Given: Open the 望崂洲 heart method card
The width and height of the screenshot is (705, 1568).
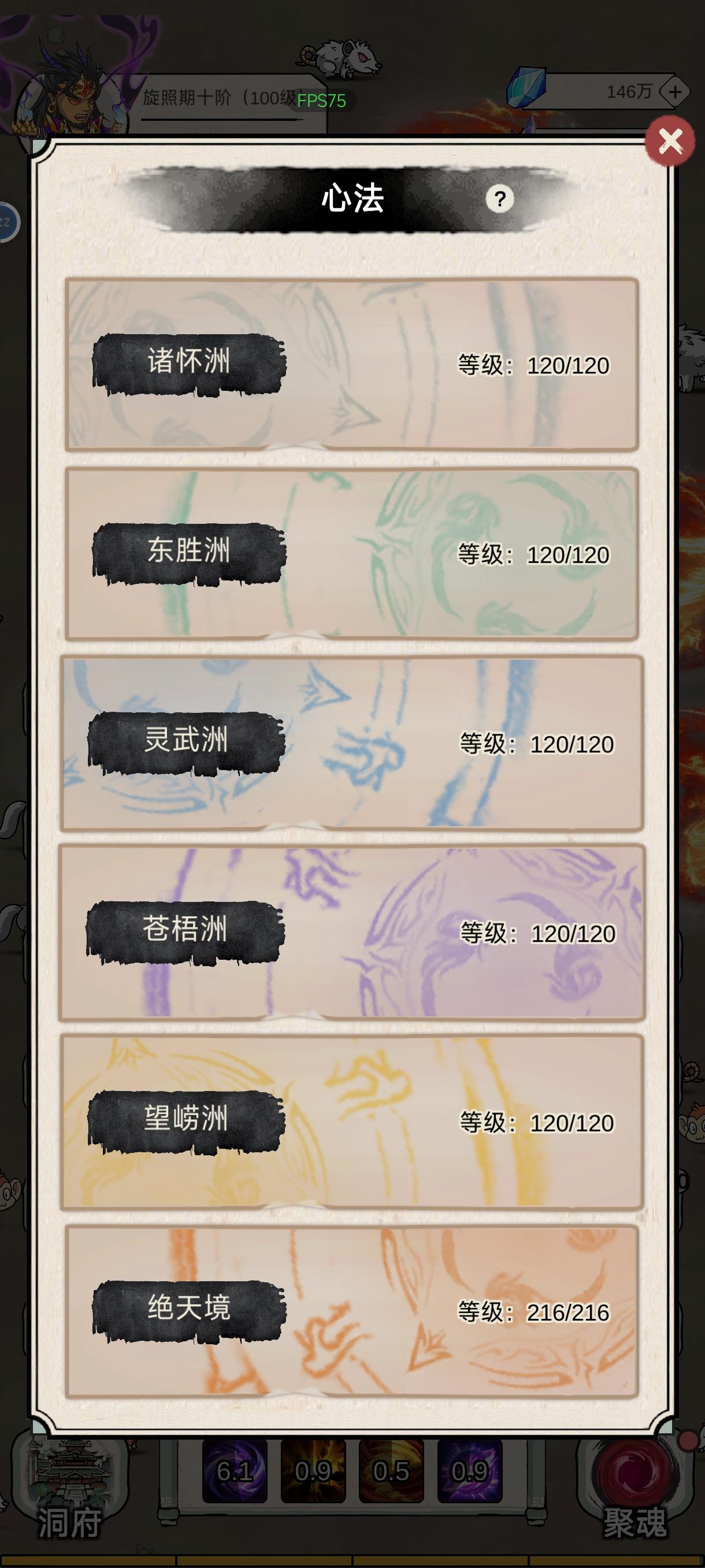Looking at the screenshot, I should pyautogui.click(x=351, y=1121).
